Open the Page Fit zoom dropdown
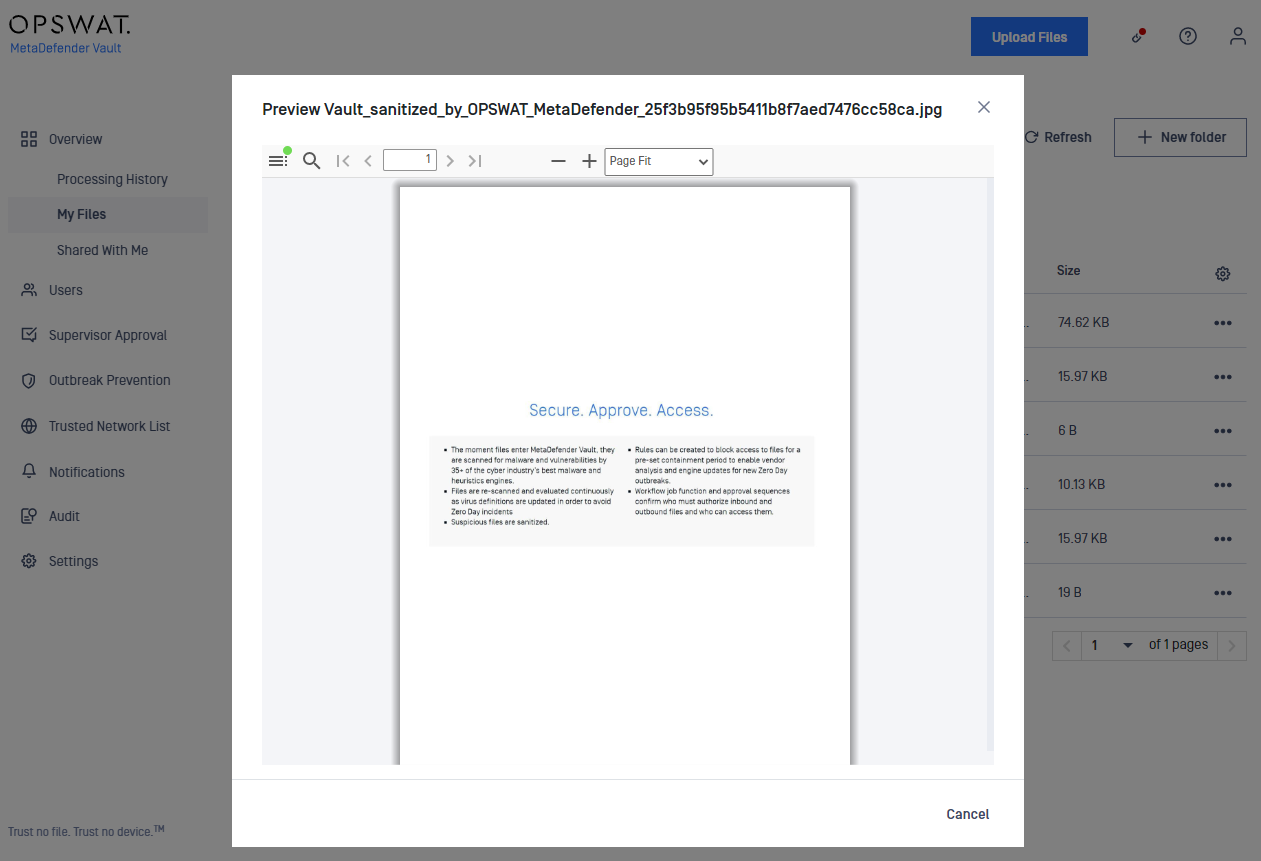This screenshot has width=1261, height=861. [x=659, y=162]
